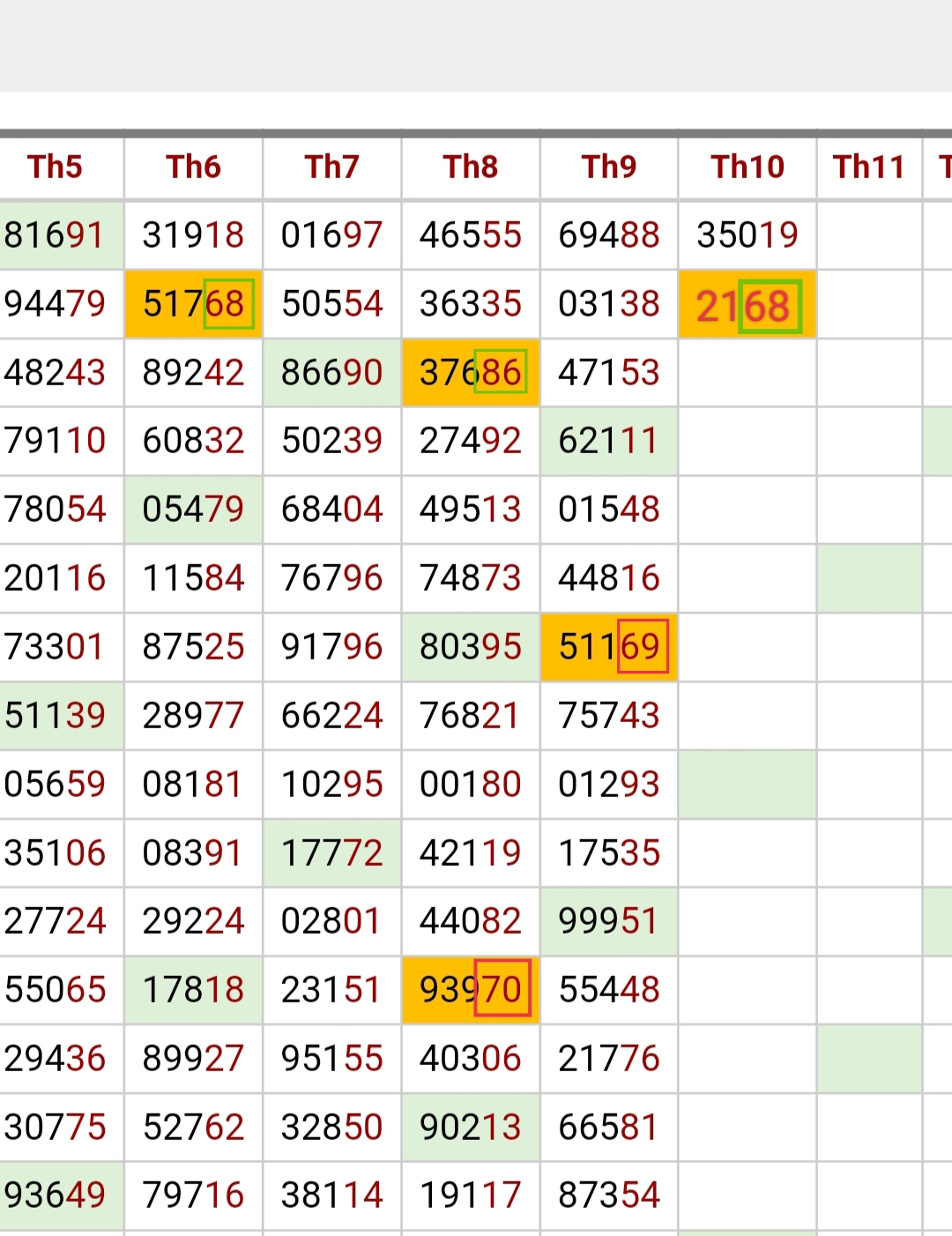
Task: Click the Th9 column header
Action: point(608,167)
